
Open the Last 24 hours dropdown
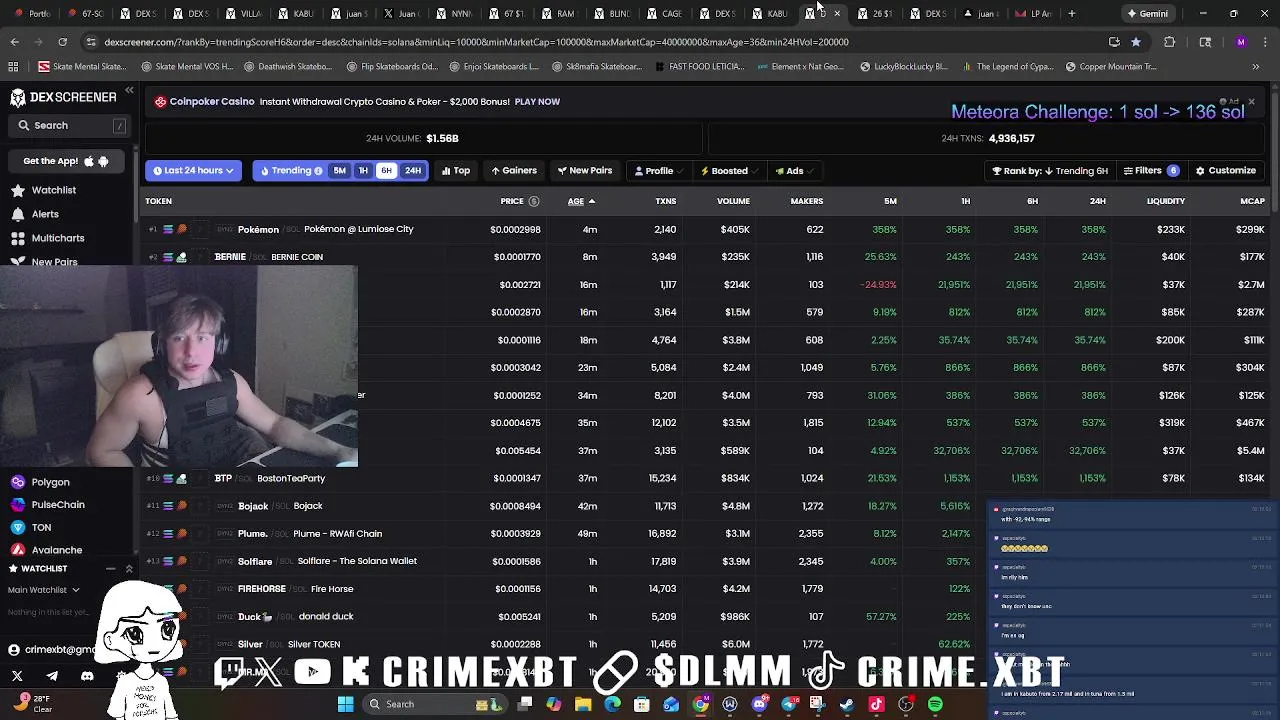click(x=193, y=171)
